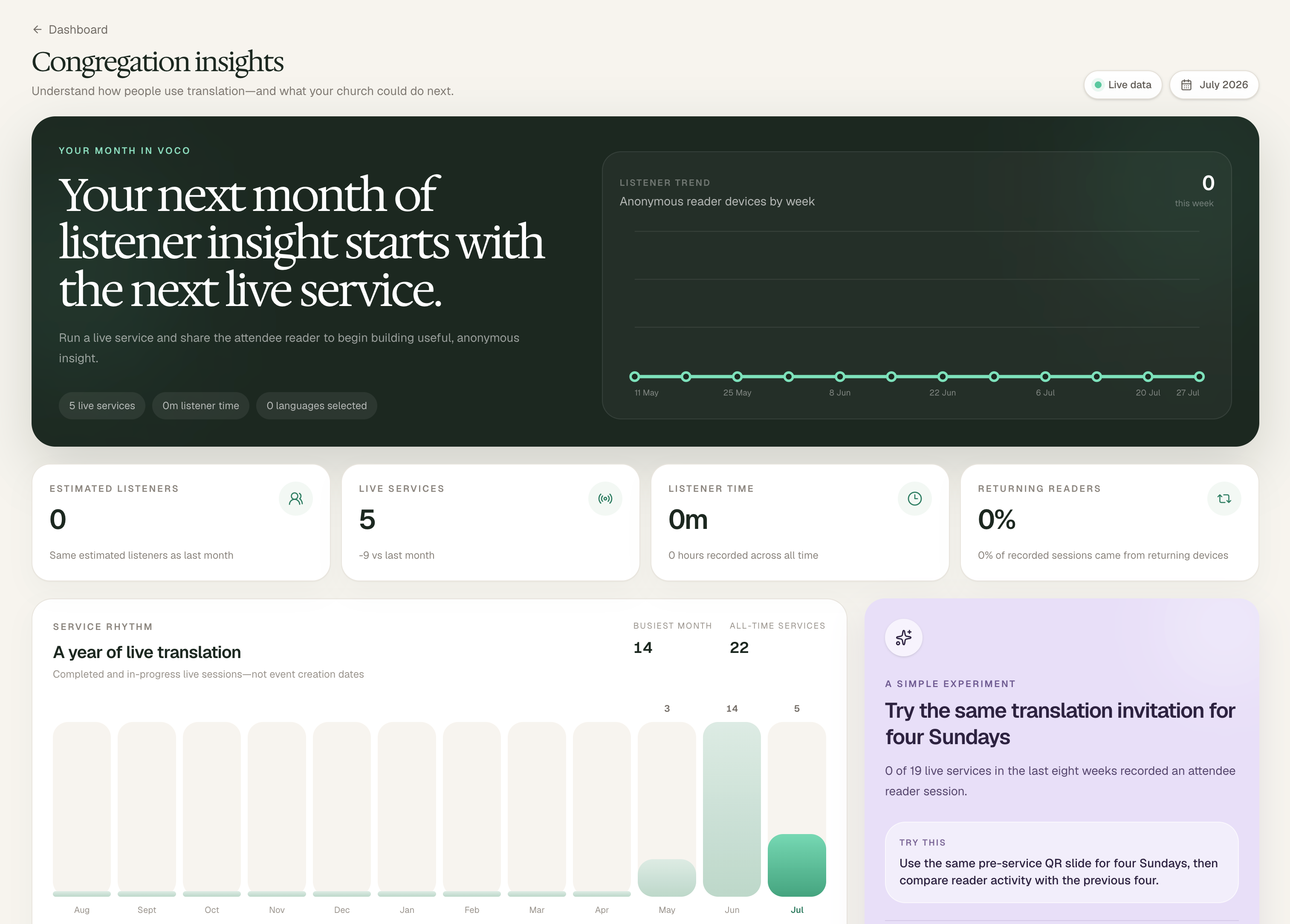Click the green Live data status dot

1098,85
